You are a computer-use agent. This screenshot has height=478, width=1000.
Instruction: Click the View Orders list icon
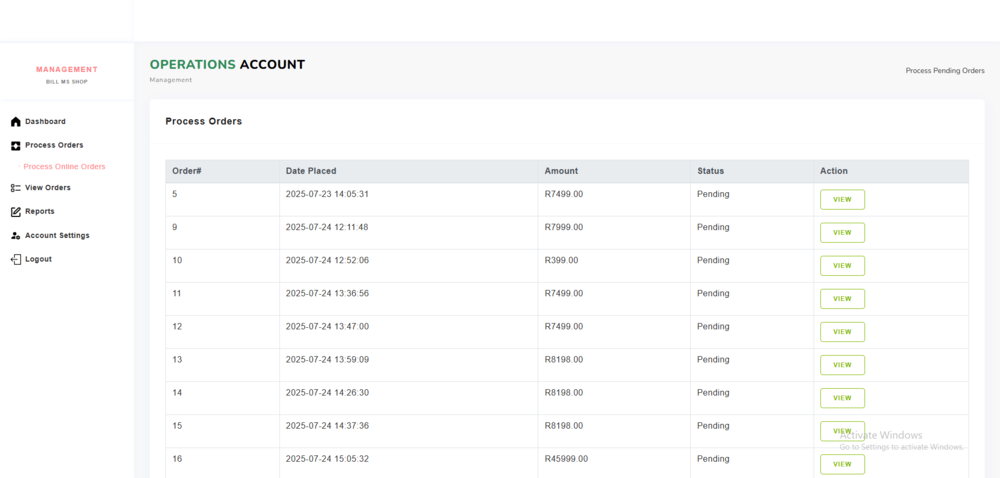click(x=15, y=188)
